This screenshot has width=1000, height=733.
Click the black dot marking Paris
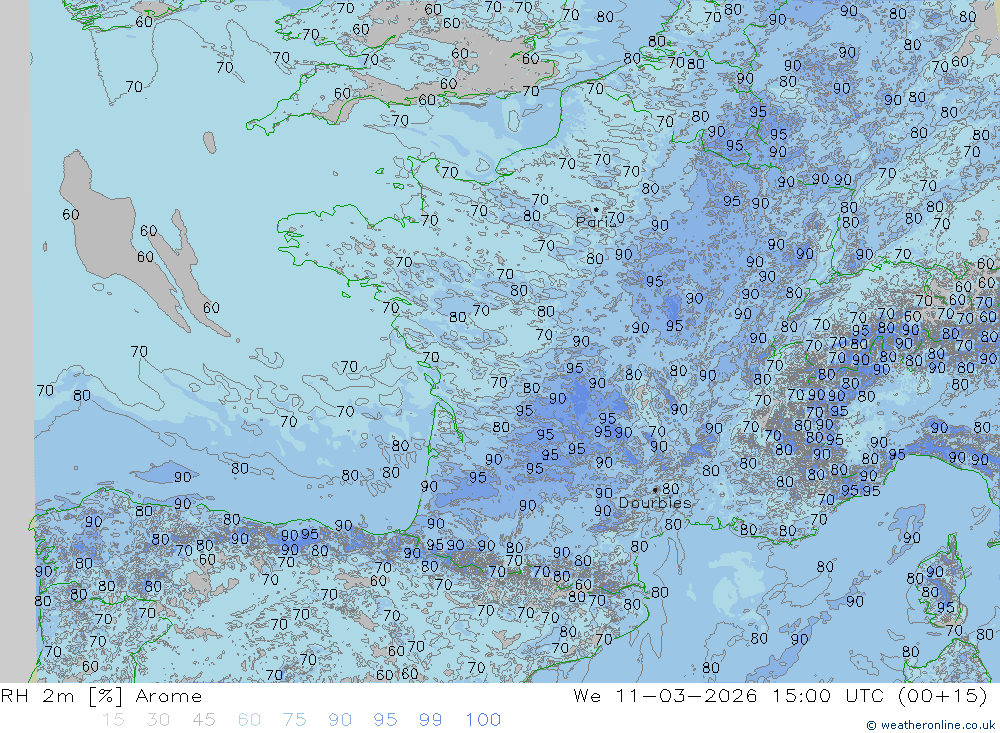(596, 209)
